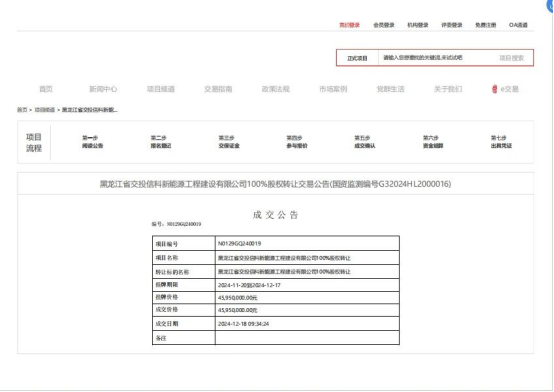Viewport: 554px width, 392px height.
Task: Select step 第六步 in the project flow
Action: pyautogui.click(x=433, y=141)
